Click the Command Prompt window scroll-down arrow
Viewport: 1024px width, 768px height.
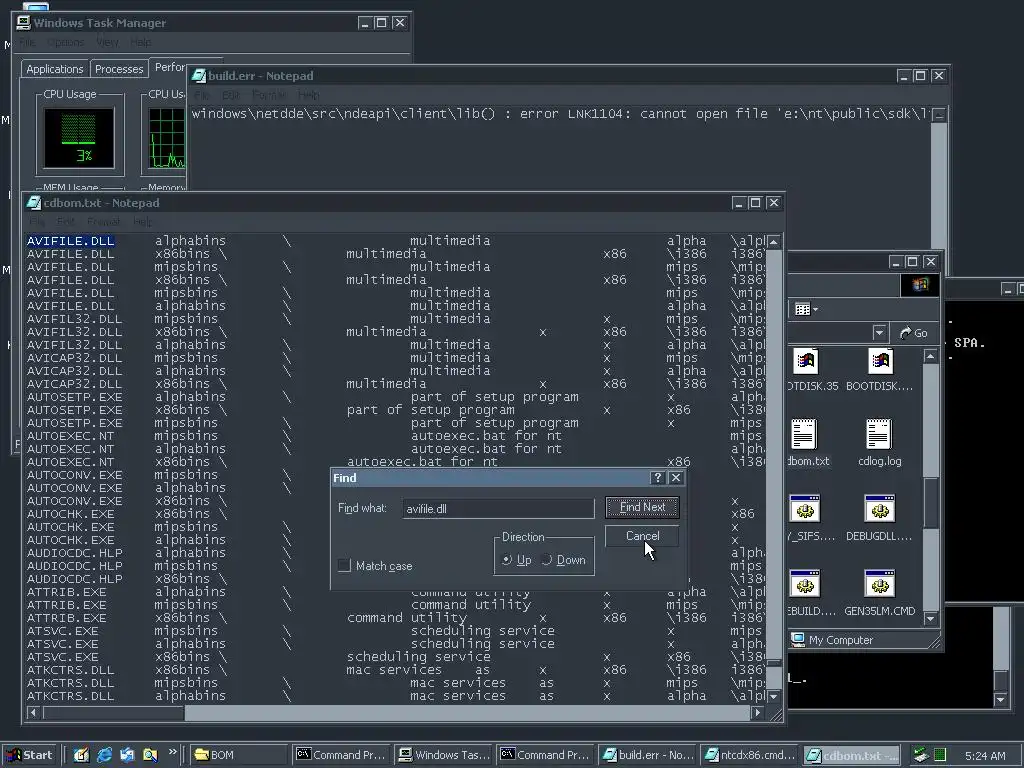tap(1000, 699)
